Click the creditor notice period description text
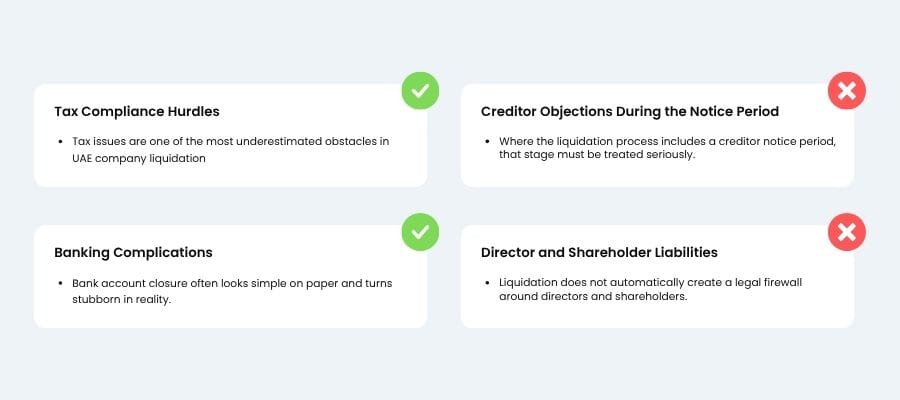This screenshot has height=400, width=900. 666,150
